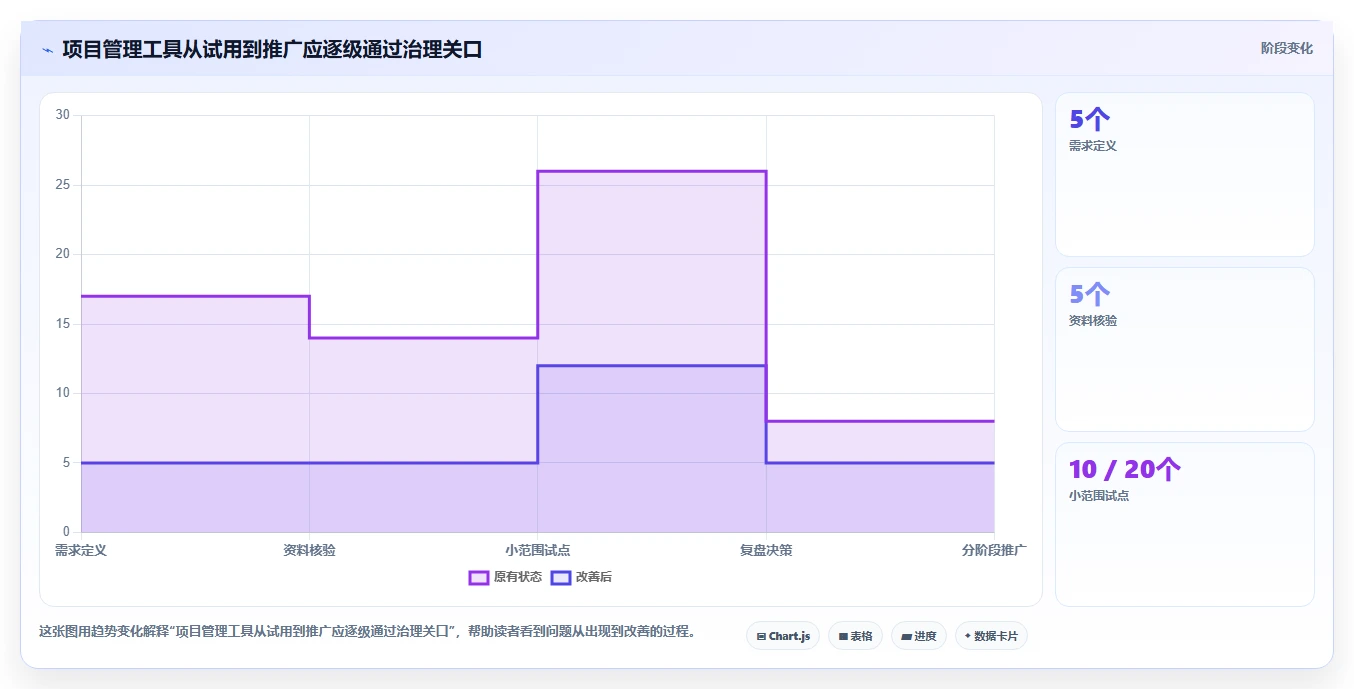The width and height of the screenshot is (1354, 689).
Task: Click the 10 / 20个 value
Action: pyautogui.click(x=1125, y=470)
